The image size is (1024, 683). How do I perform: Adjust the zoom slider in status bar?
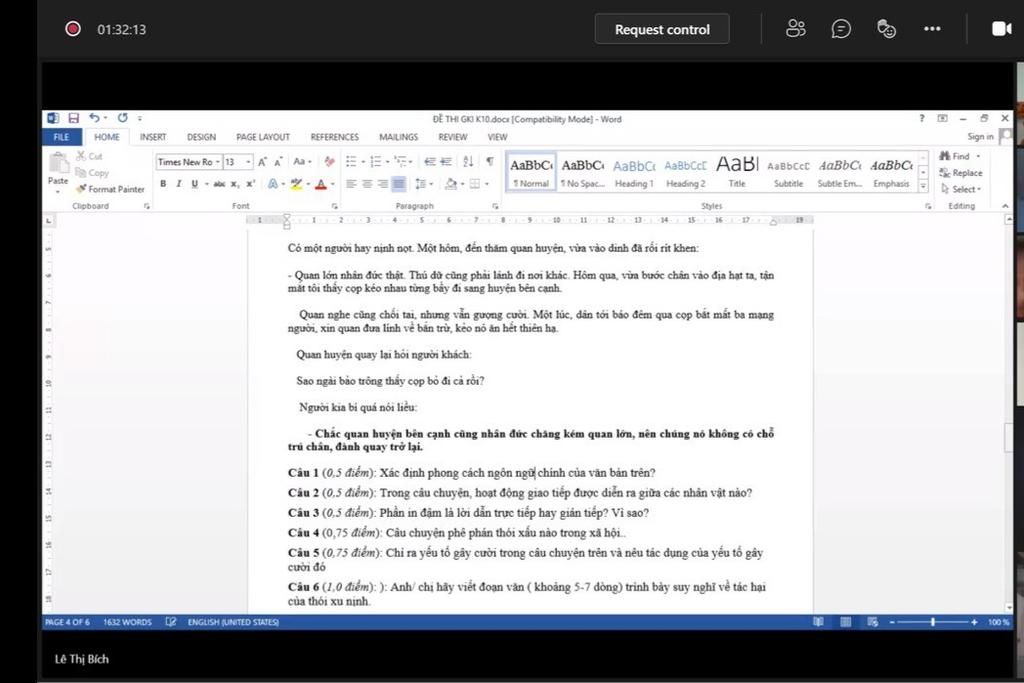pos(933,622)
